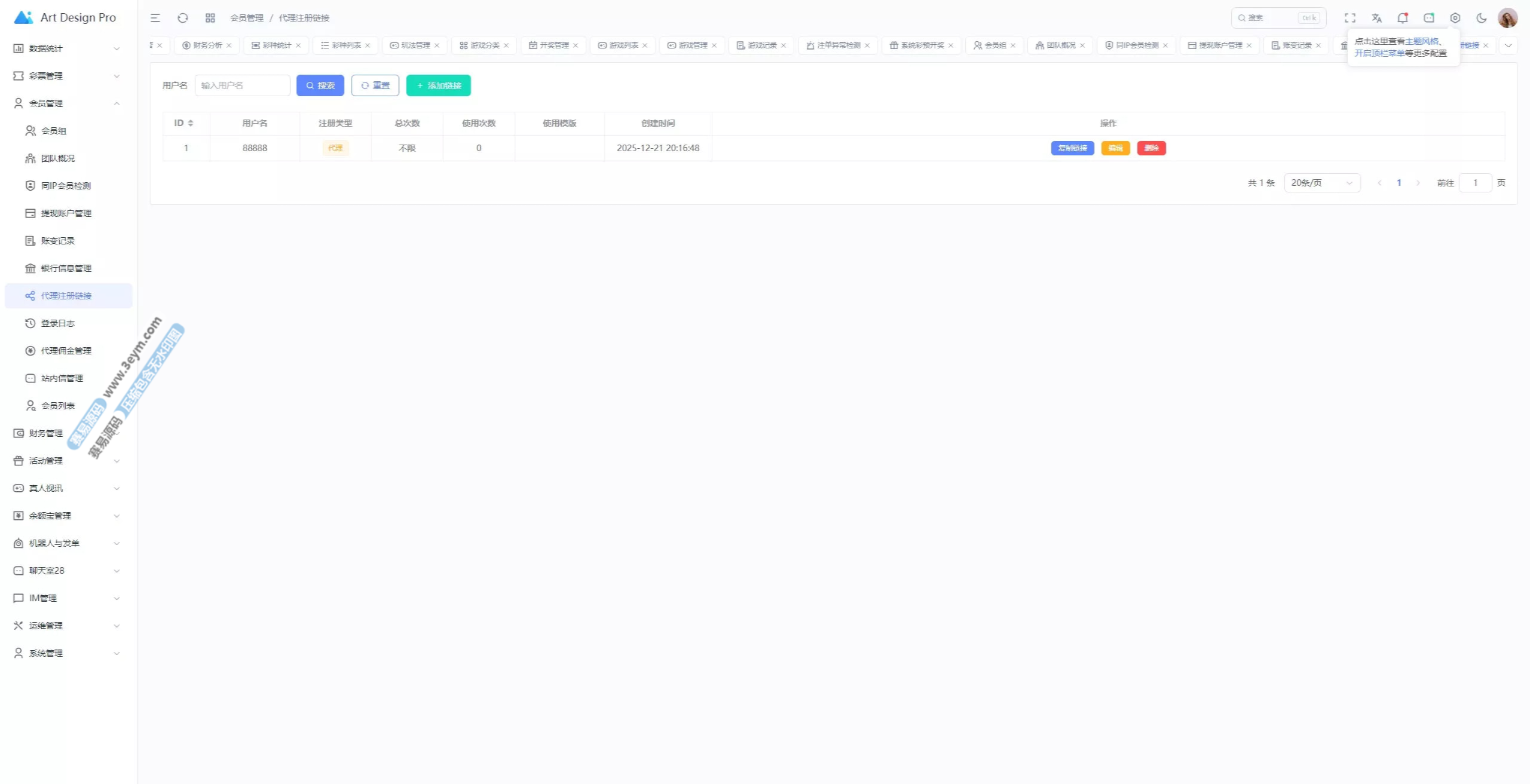Expand the 数据统计 sidebar menu
Screen dimensions: 1530x784
66,48
